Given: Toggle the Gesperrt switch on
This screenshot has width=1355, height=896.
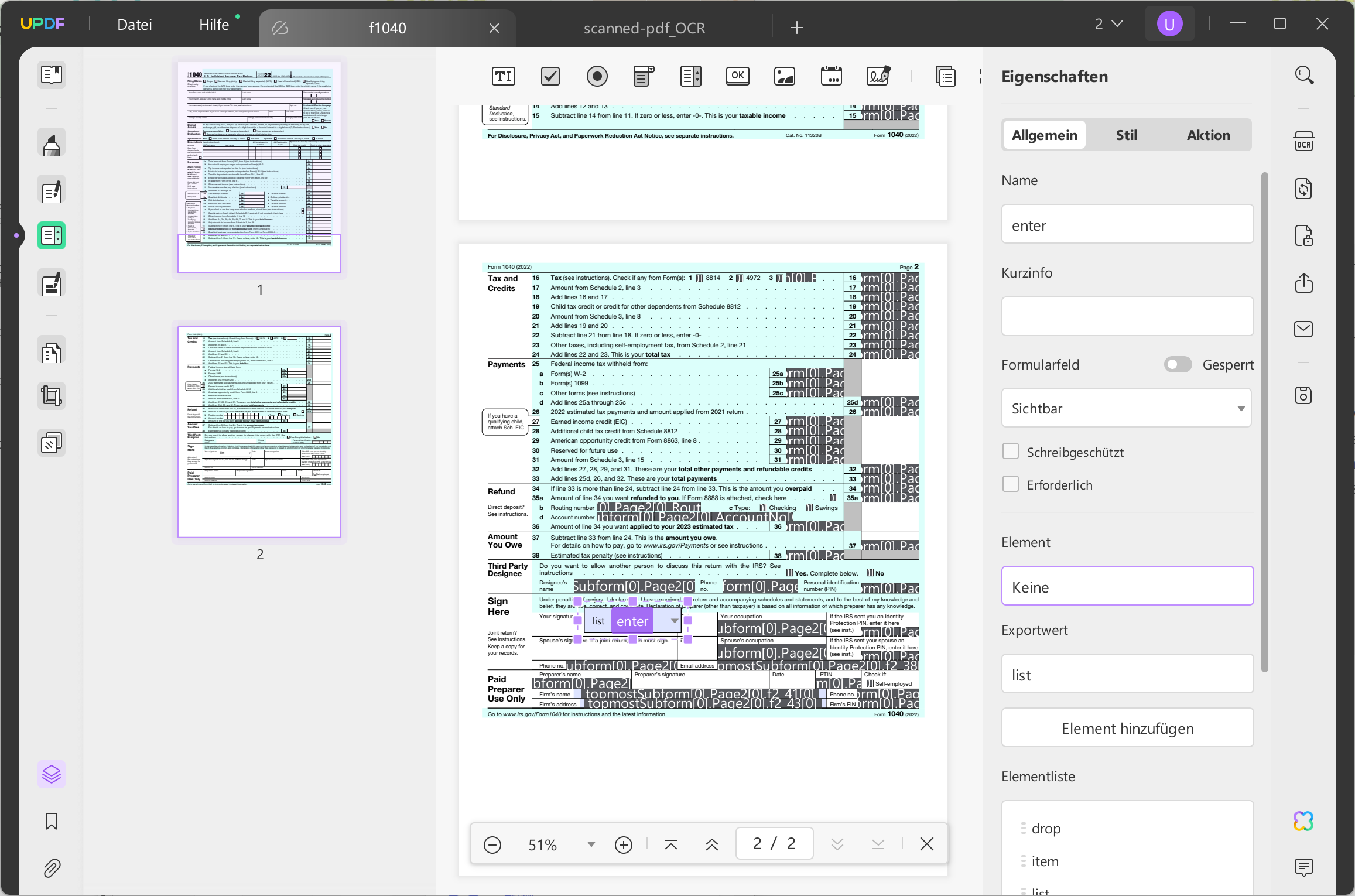Looking at the screenshot, I should pyautogui.click(x=1178, y=364).
